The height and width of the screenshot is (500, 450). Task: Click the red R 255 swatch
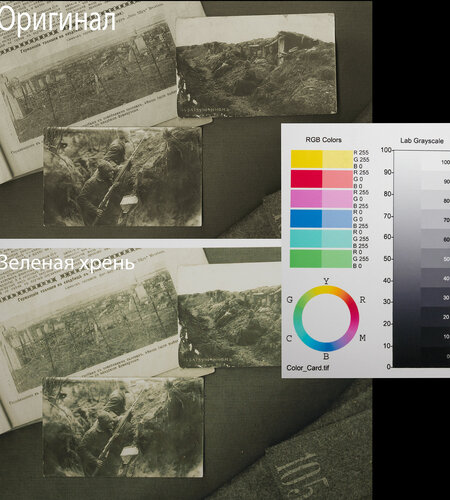pos(322,179)
